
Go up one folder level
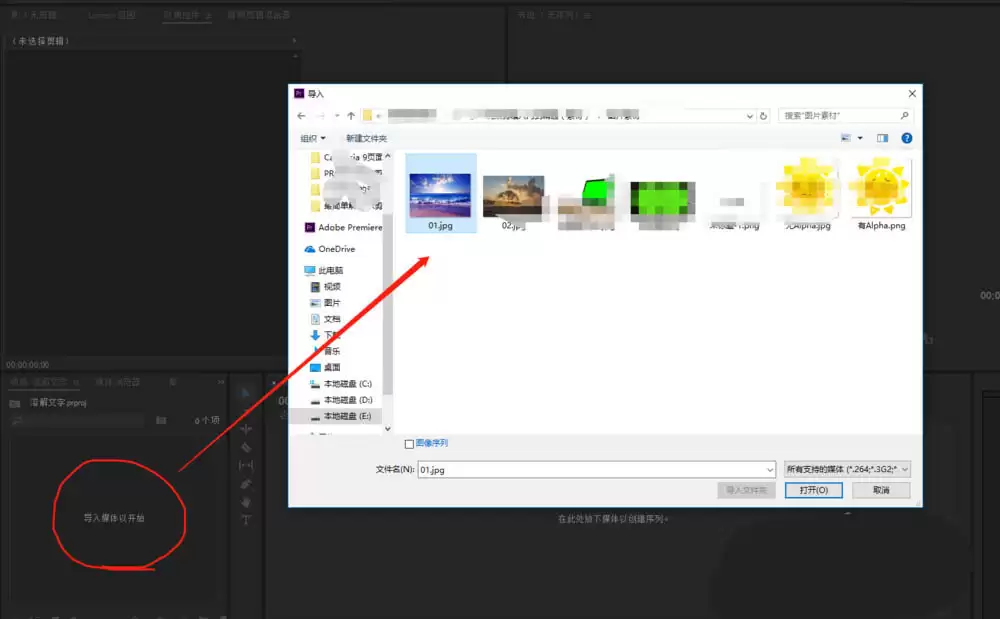tap(351, 116)
